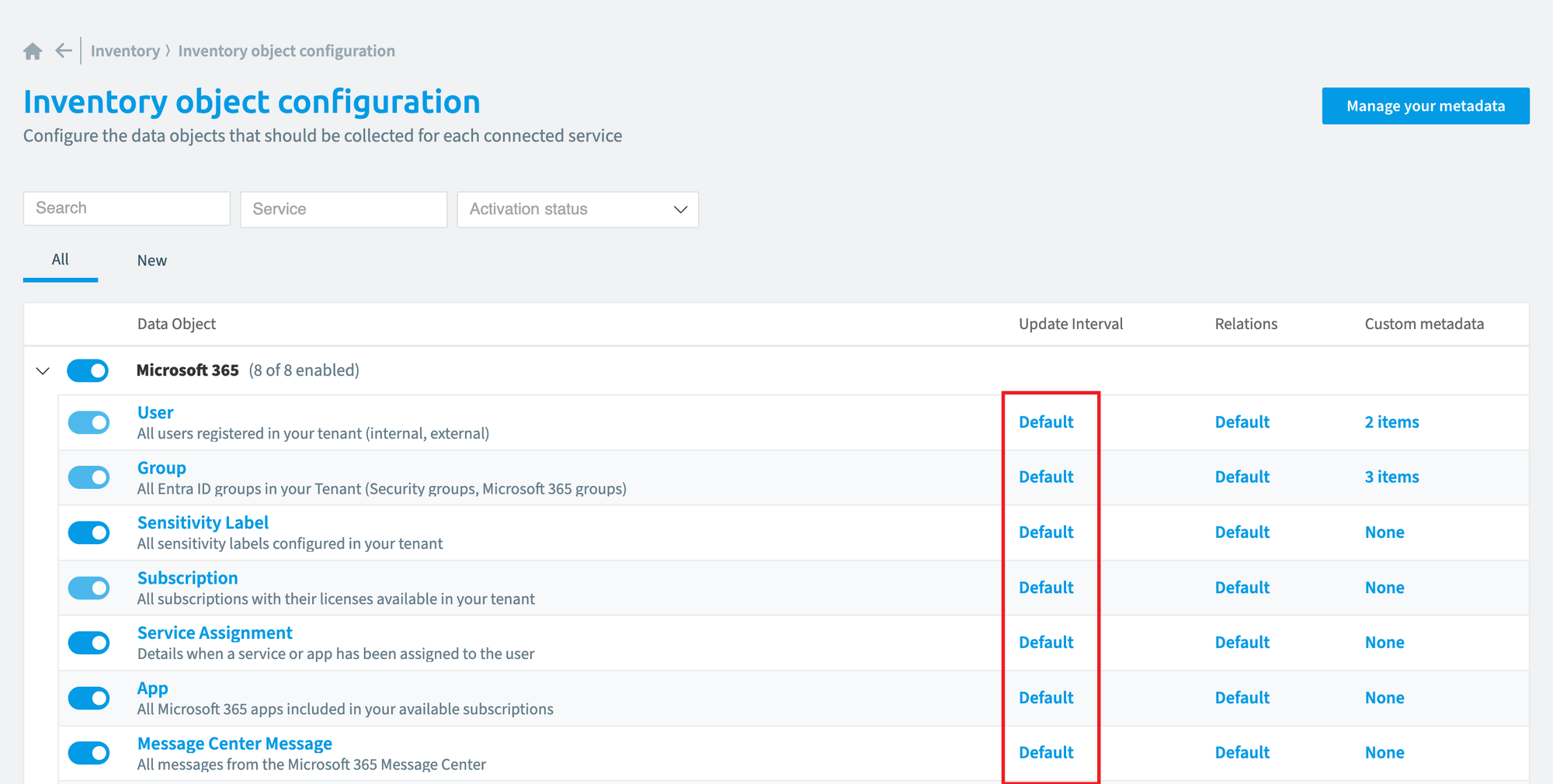Click App custom metadata None
This screenshot has width=1553, height=784.
click(x=1384, y=698)
